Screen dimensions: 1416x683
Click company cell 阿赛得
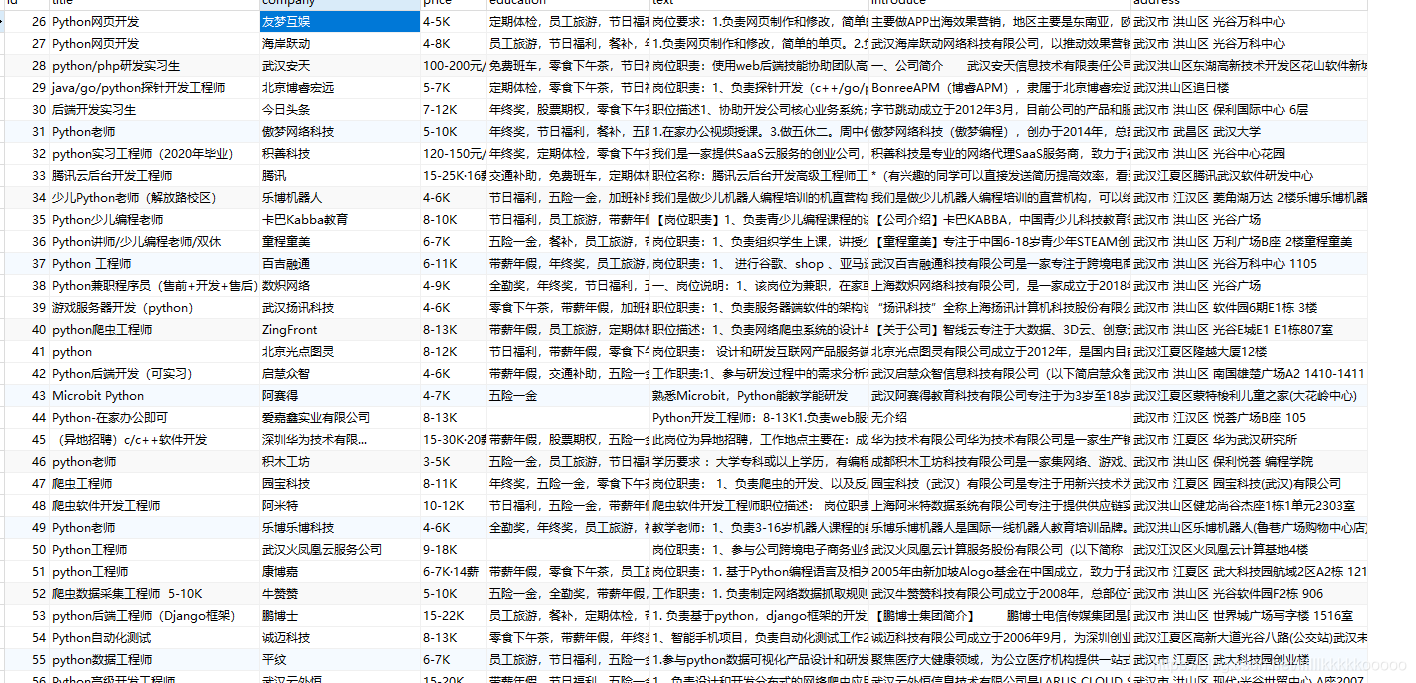[339, 395]
